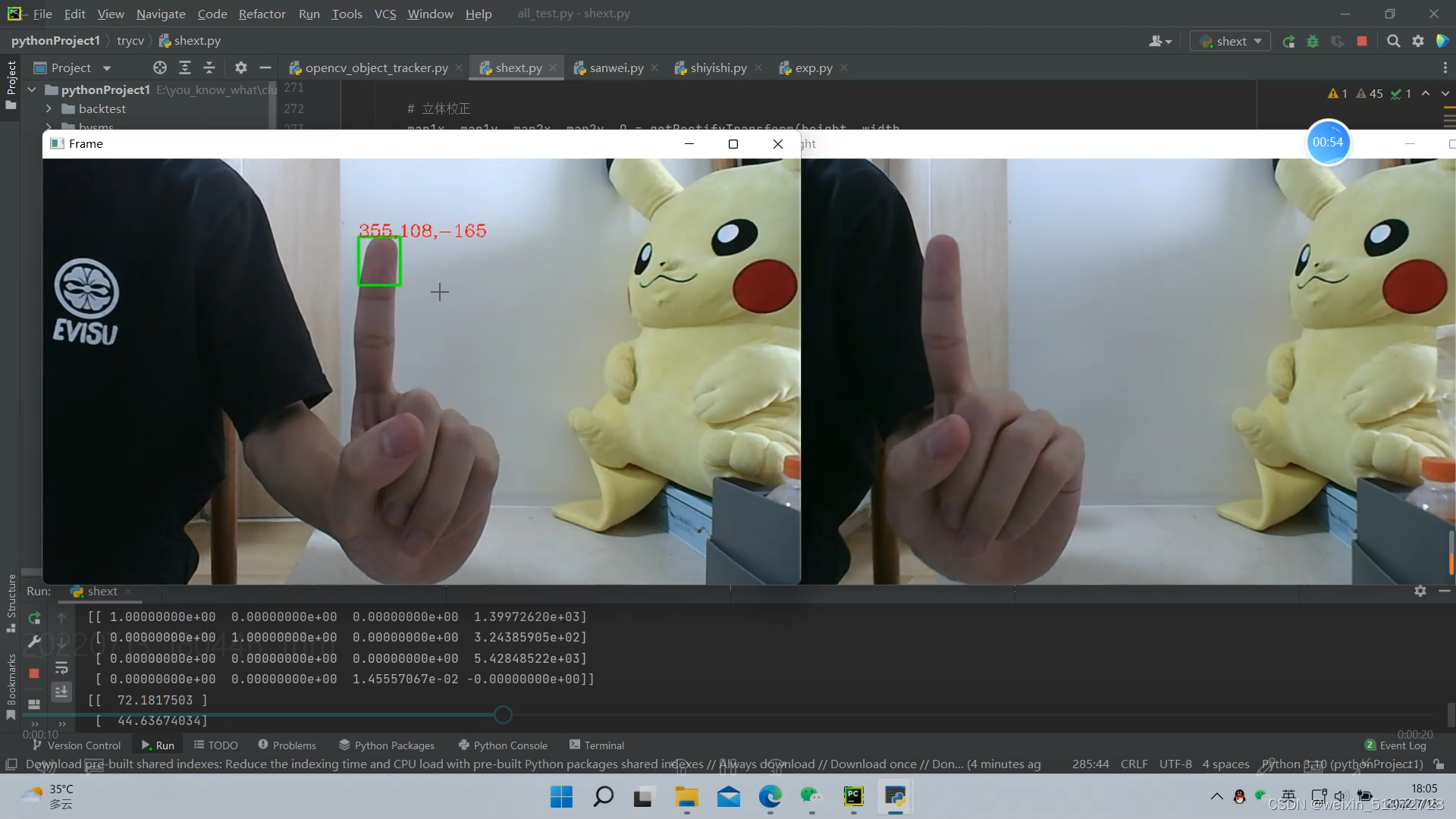Image resolution: width=1456 pixels, height=819 pixels.
Task: Open Microsoft Edge from taskbar
Action: tap(770, 797)
